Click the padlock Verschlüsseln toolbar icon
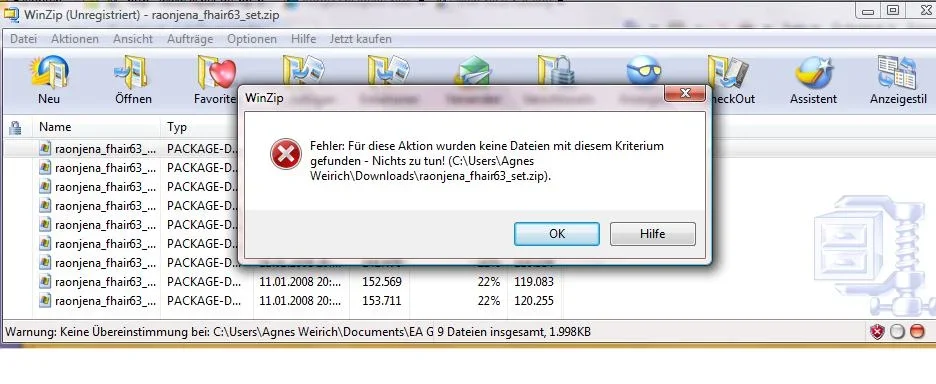Viewport: 936px width, 384px height. [x=556, y=70]
